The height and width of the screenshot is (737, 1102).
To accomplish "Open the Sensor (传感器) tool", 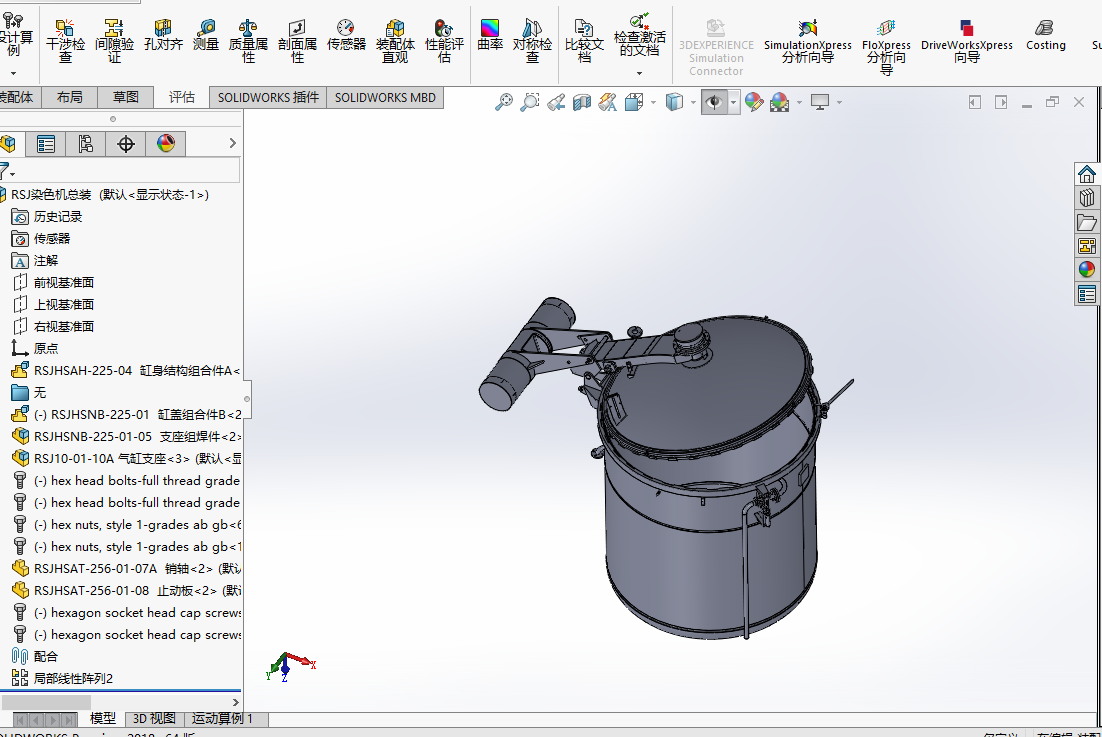I will [x=346, y=35].
